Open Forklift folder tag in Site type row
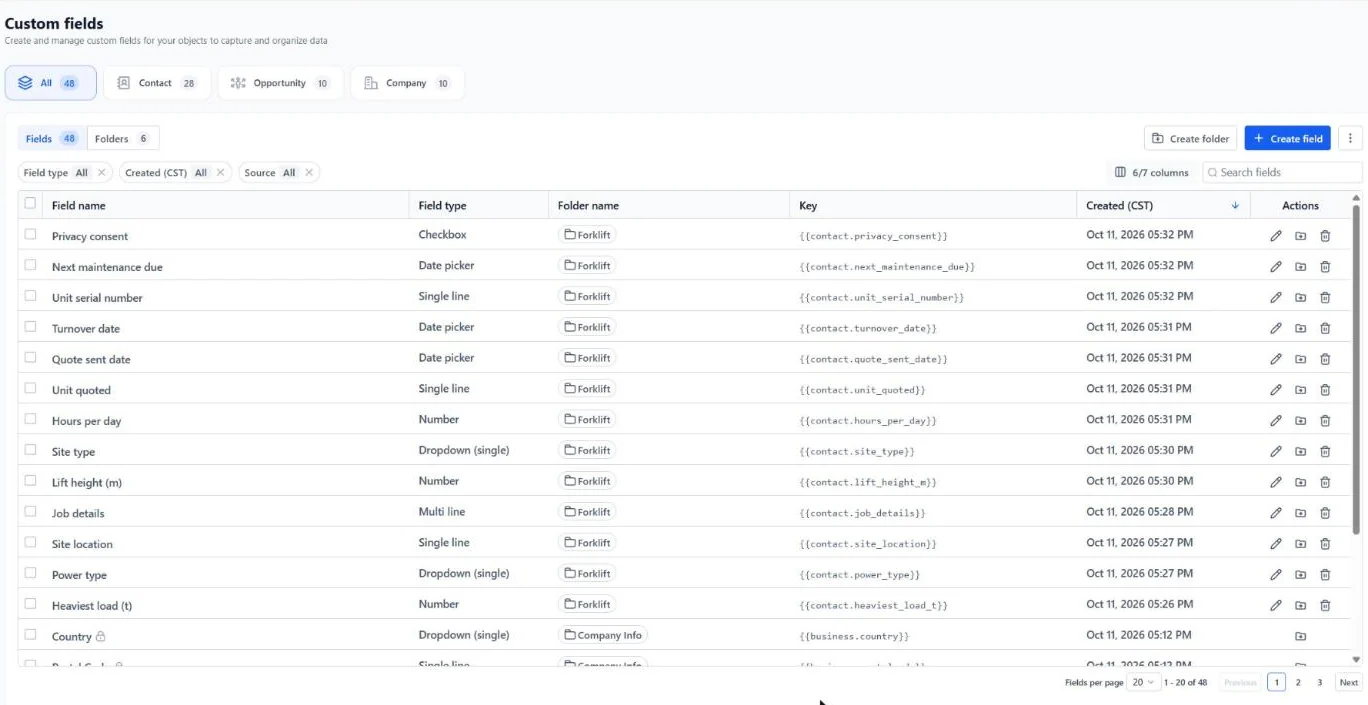 (587, 451)
